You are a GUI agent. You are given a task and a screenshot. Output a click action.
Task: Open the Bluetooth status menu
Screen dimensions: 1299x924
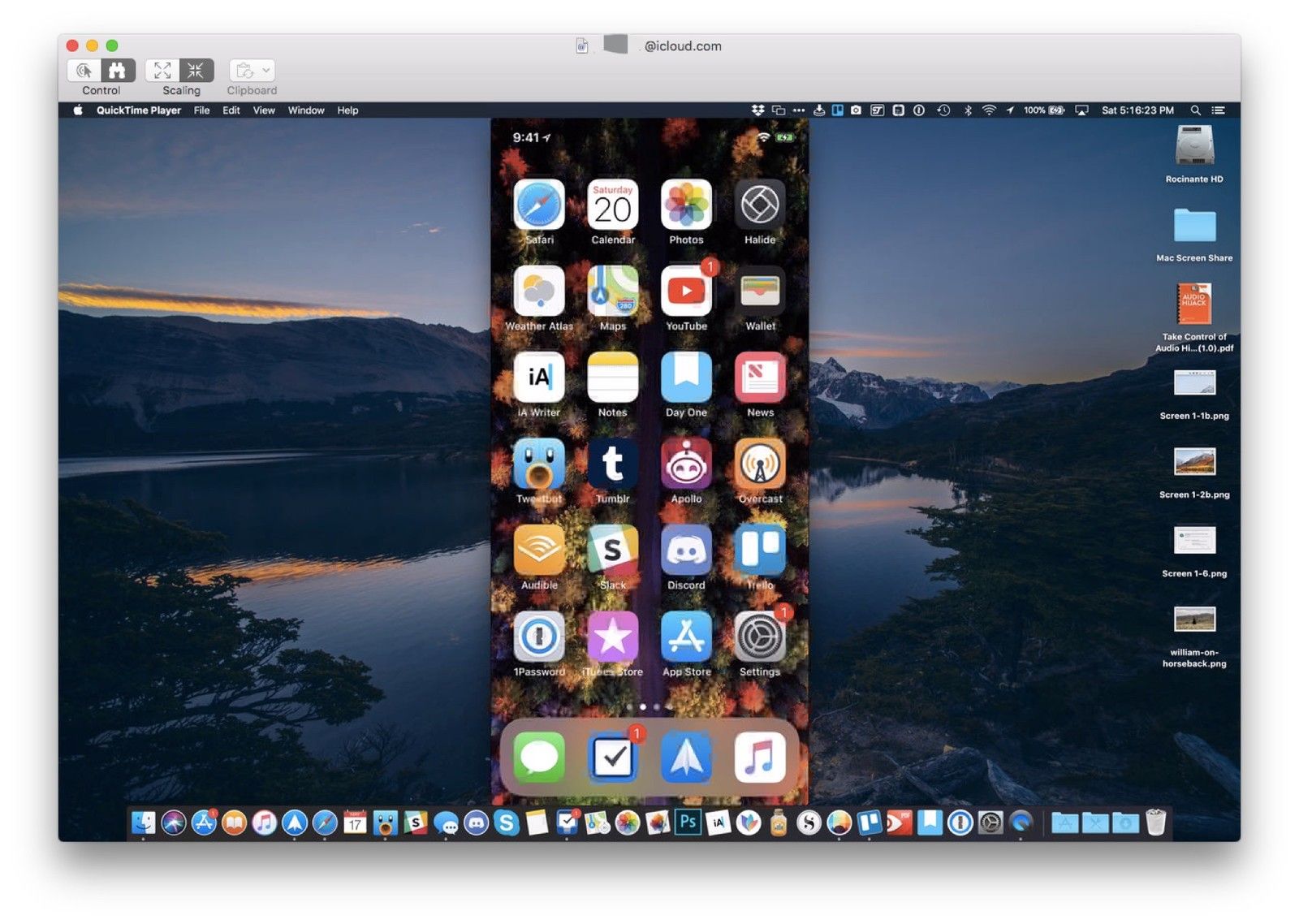click(968, 110)
